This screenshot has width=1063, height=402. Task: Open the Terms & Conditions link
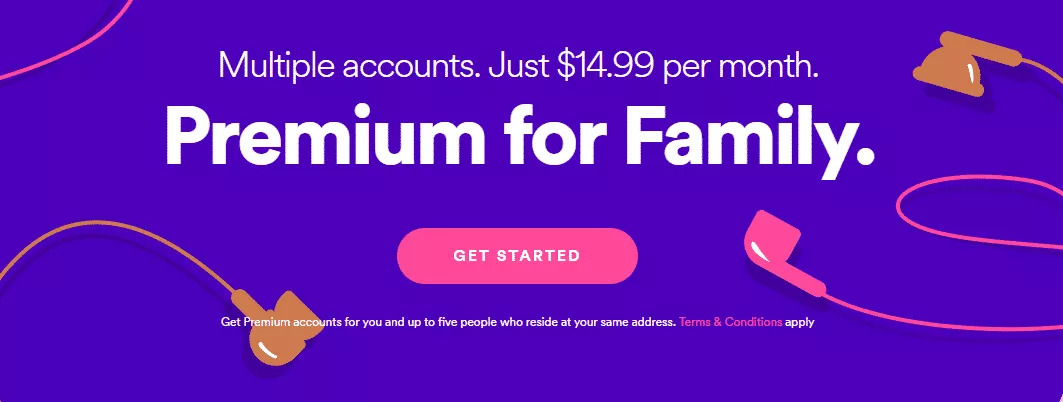coord(730,323)
